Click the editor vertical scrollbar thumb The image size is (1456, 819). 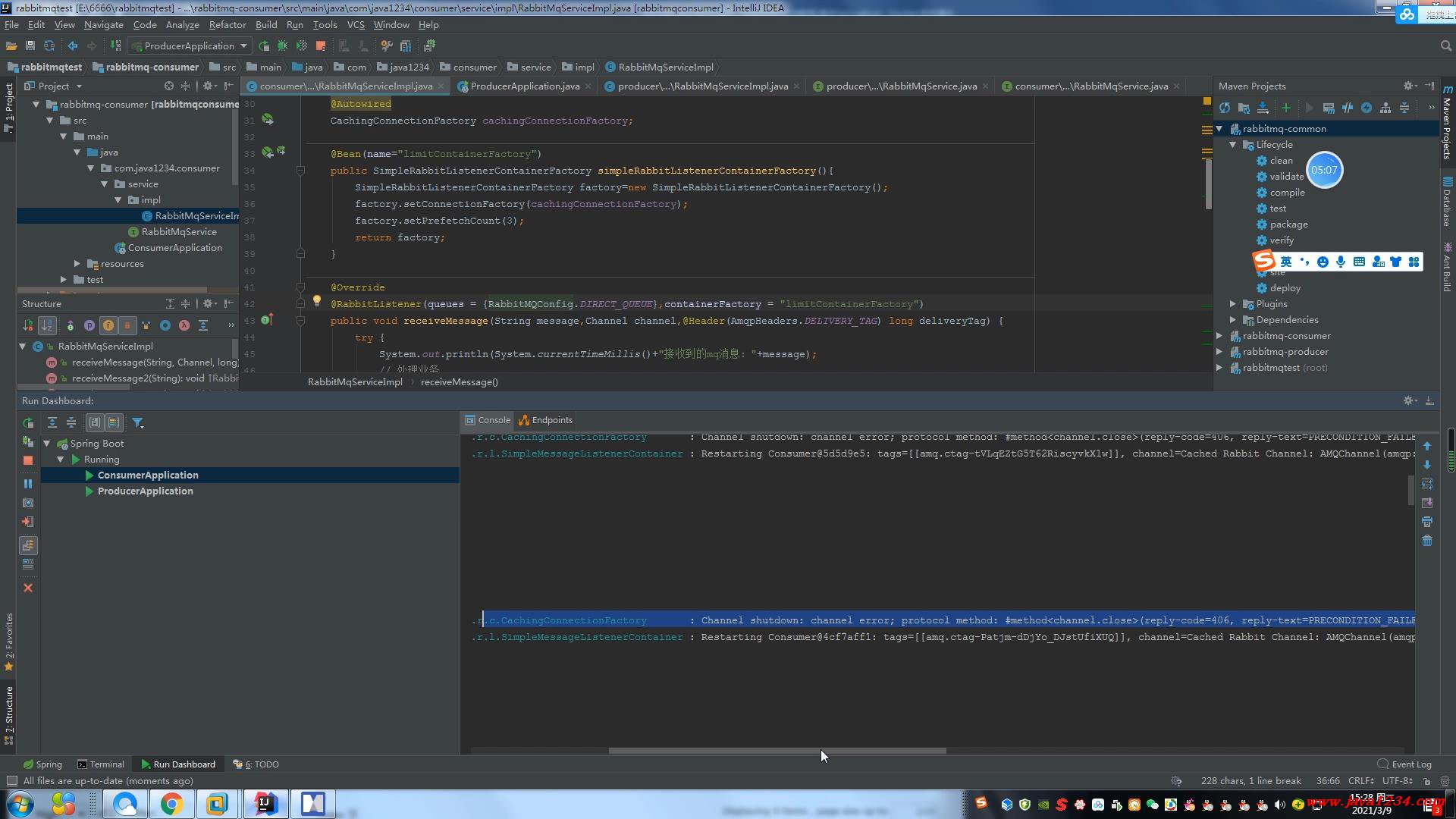1208,184
